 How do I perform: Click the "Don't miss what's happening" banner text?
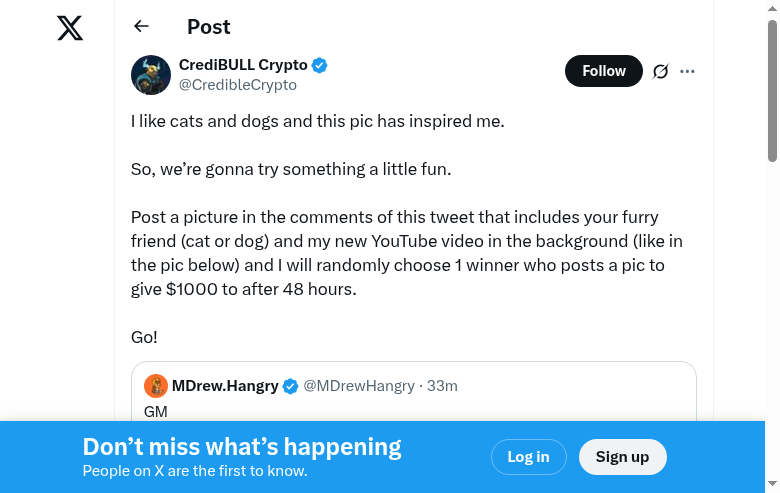pos(242,447)
